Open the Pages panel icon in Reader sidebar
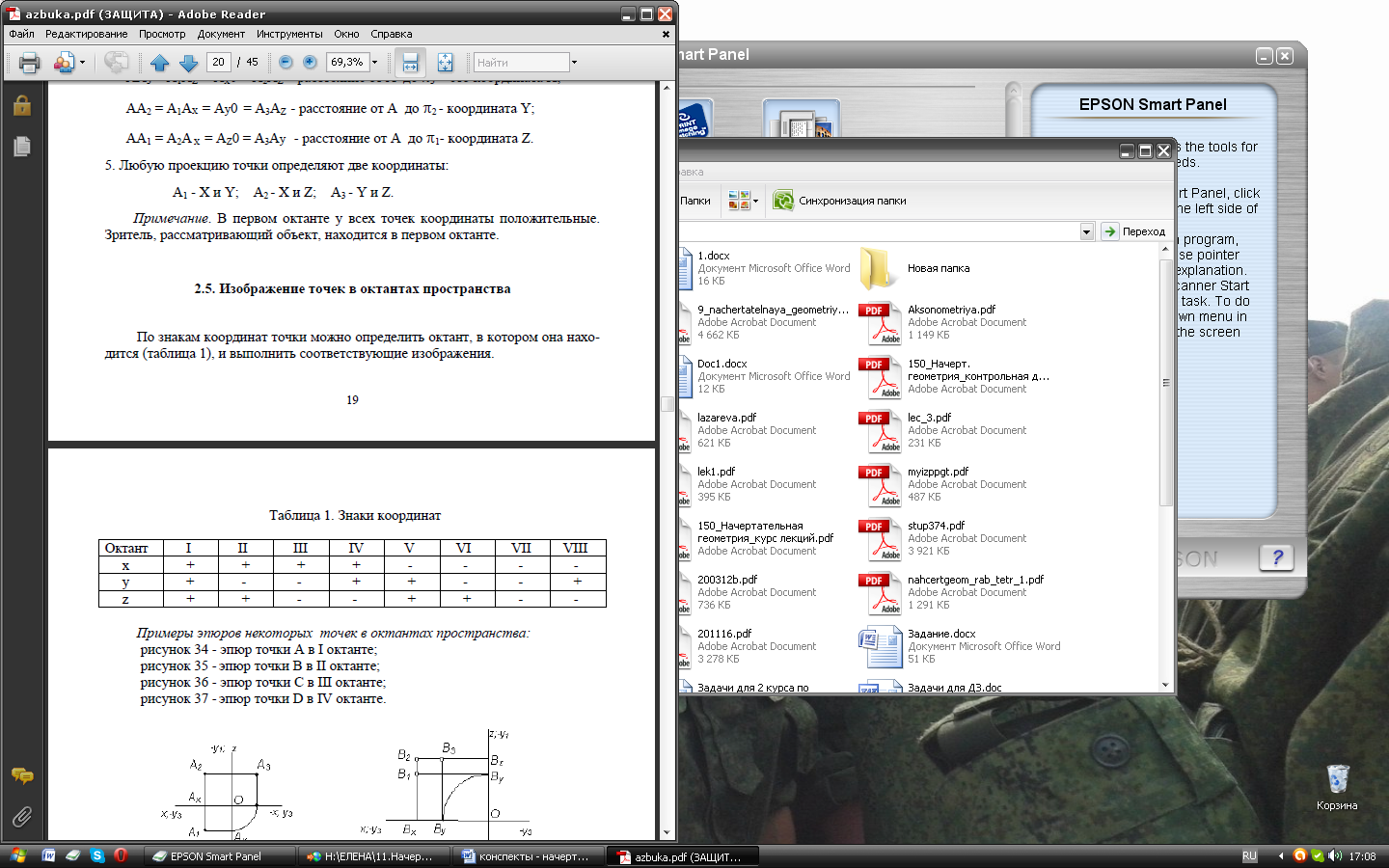The image size is (1389, 868). coord(22,146)
